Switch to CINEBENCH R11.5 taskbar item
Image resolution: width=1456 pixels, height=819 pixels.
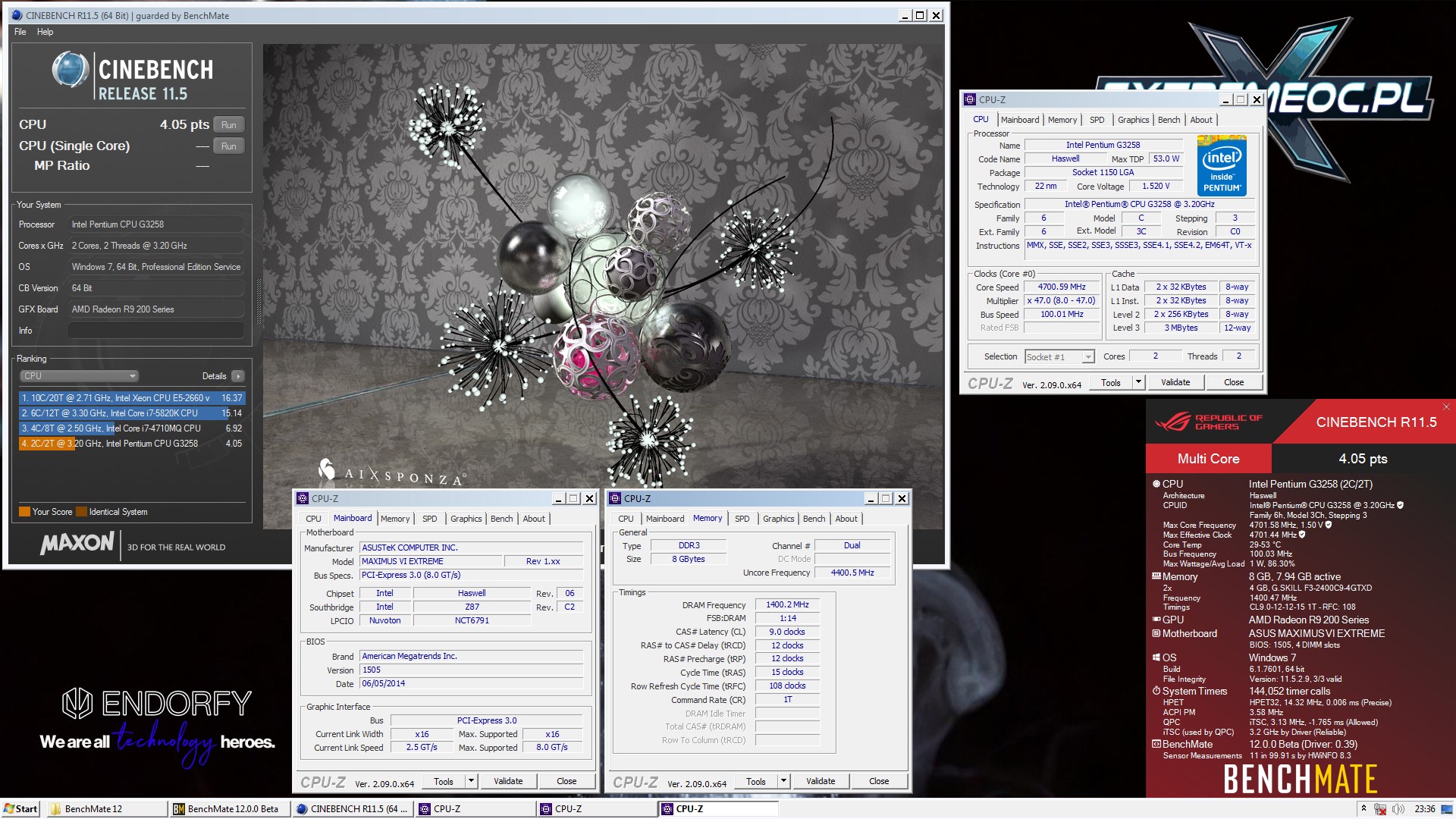(353, 809)
